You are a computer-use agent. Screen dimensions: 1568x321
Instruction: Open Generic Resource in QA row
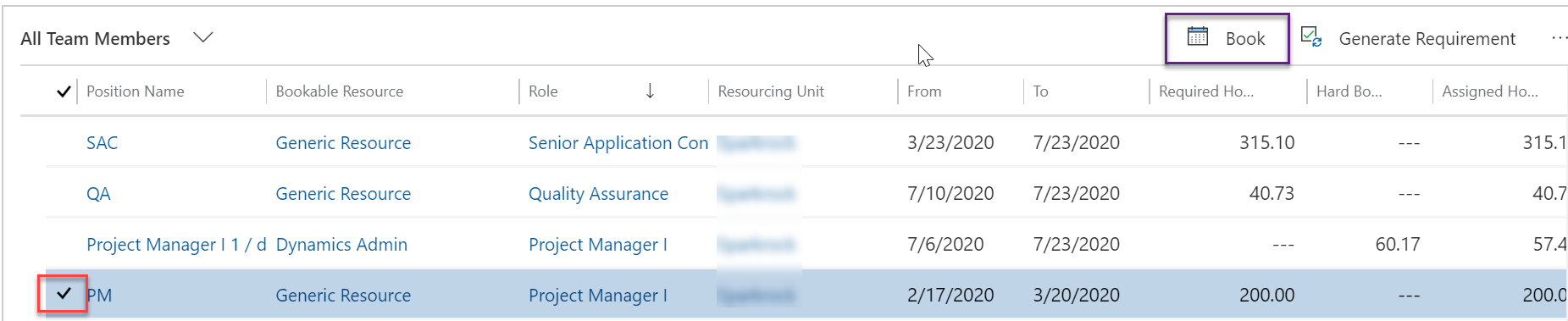point(343,193)
